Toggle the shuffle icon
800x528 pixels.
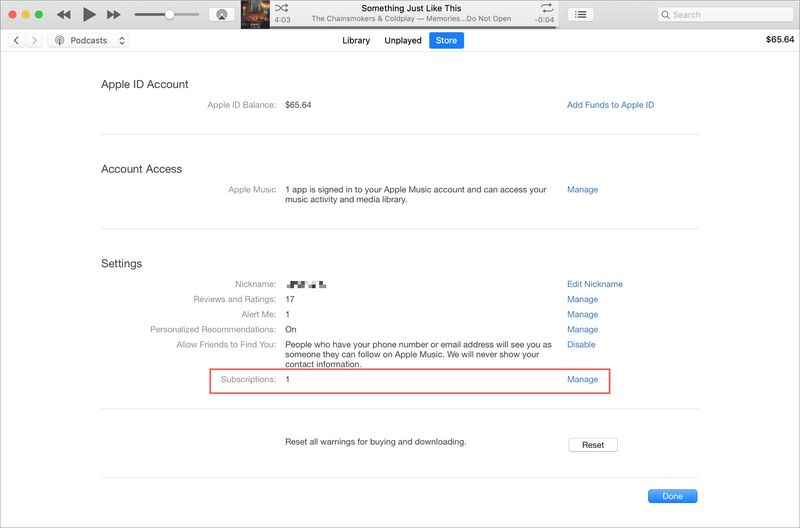click(x=281, y=8)
